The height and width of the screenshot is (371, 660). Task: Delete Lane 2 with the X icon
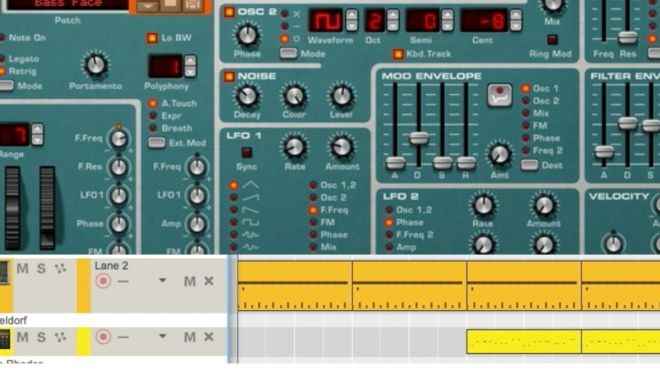209,281
